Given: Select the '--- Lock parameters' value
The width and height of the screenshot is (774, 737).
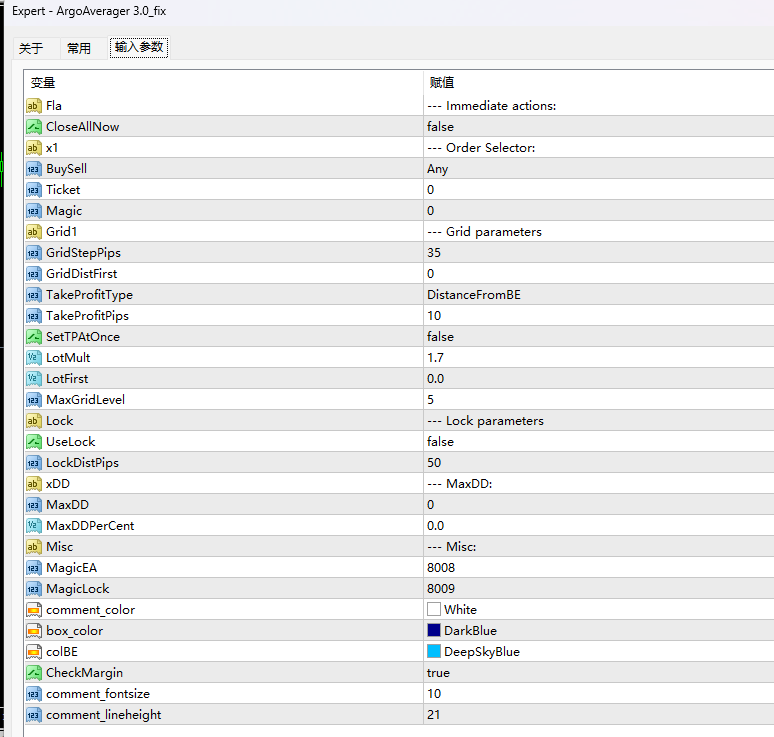Looking at the screenshot, I should [x=485, y=421].
